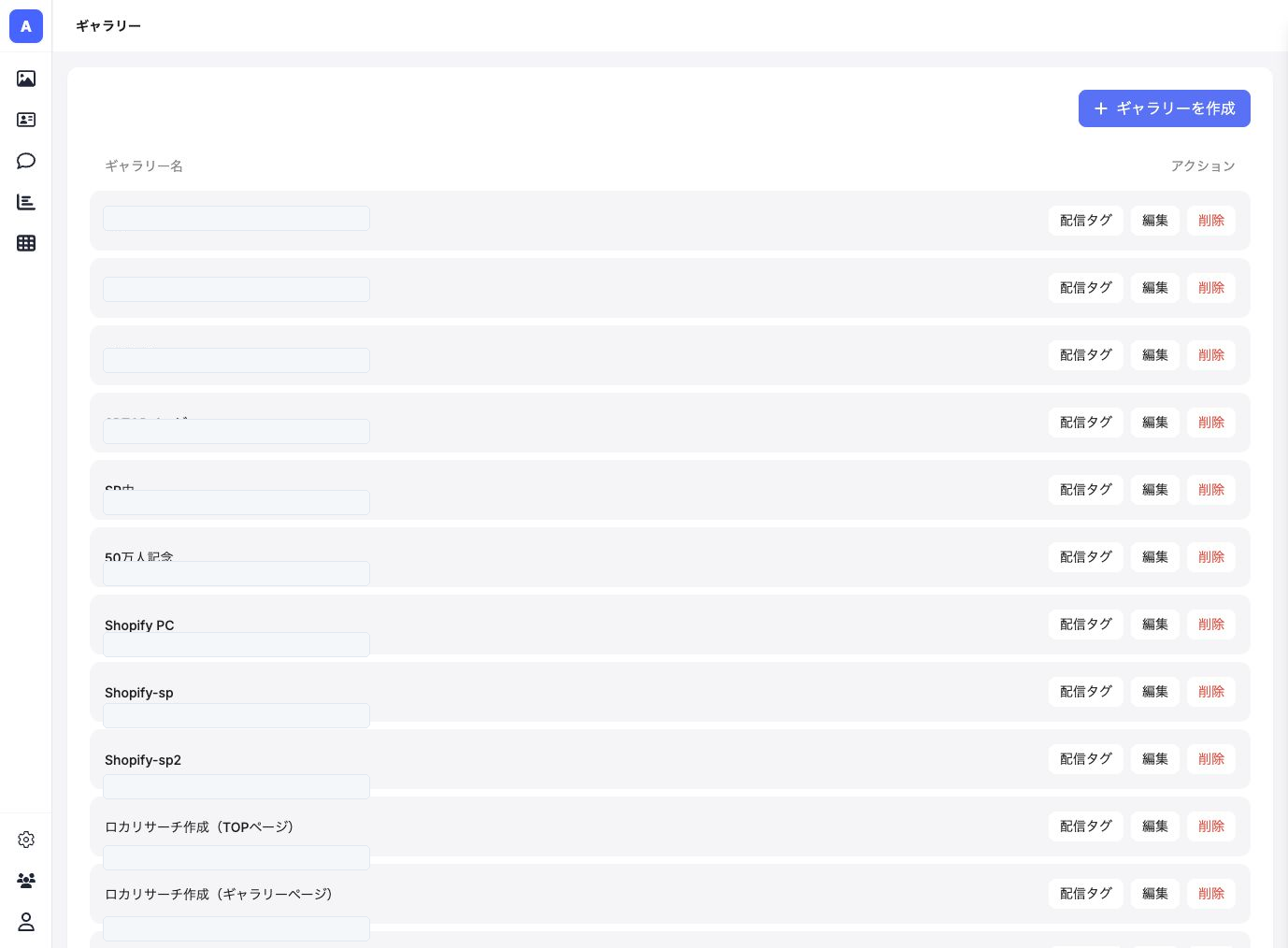The height and width of the screenshot is (948, 1288).
Task: Edit ロカリサーチ作成（ギャラリーページ）gallery
Action: pyautogui.click(x=1155, y=894)
